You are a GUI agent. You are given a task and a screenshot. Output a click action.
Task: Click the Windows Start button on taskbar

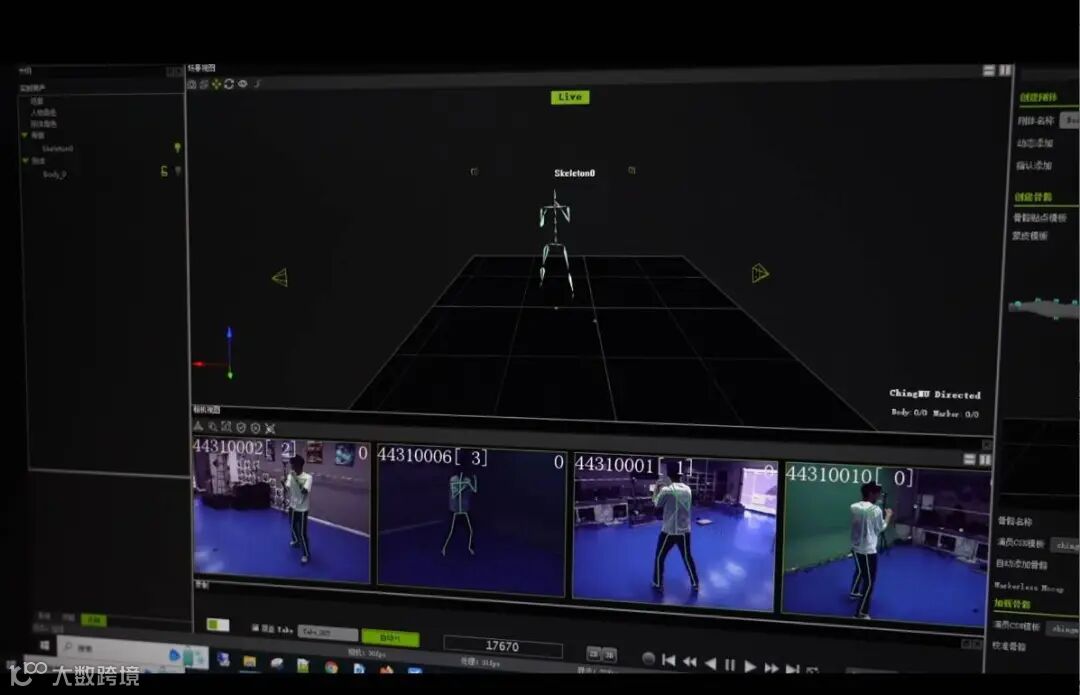[x=44, y=645]
